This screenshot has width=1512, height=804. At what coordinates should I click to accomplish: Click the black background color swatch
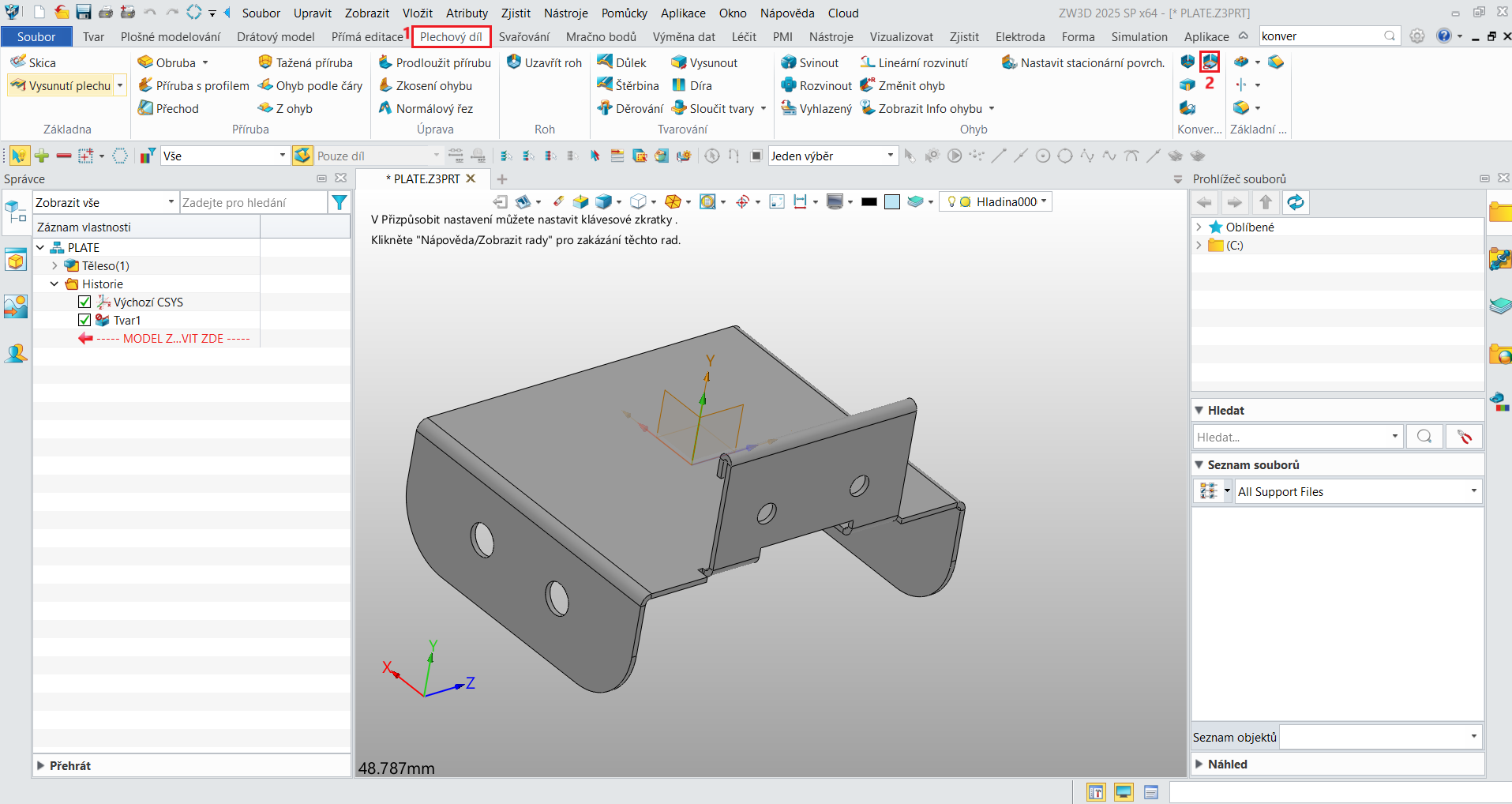[x=869, y=202]
